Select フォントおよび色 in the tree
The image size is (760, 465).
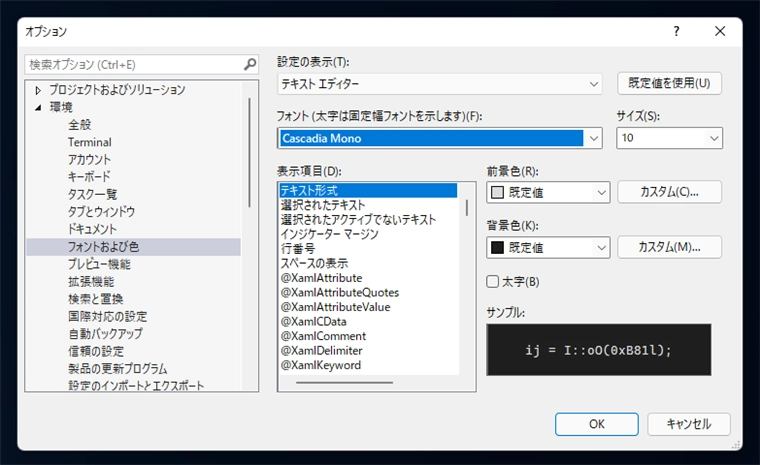coord(133,247)
